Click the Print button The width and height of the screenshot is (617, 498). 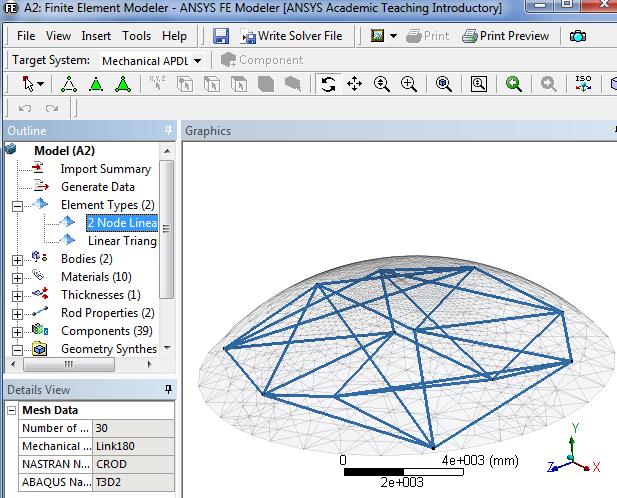(x=427, y=36)
